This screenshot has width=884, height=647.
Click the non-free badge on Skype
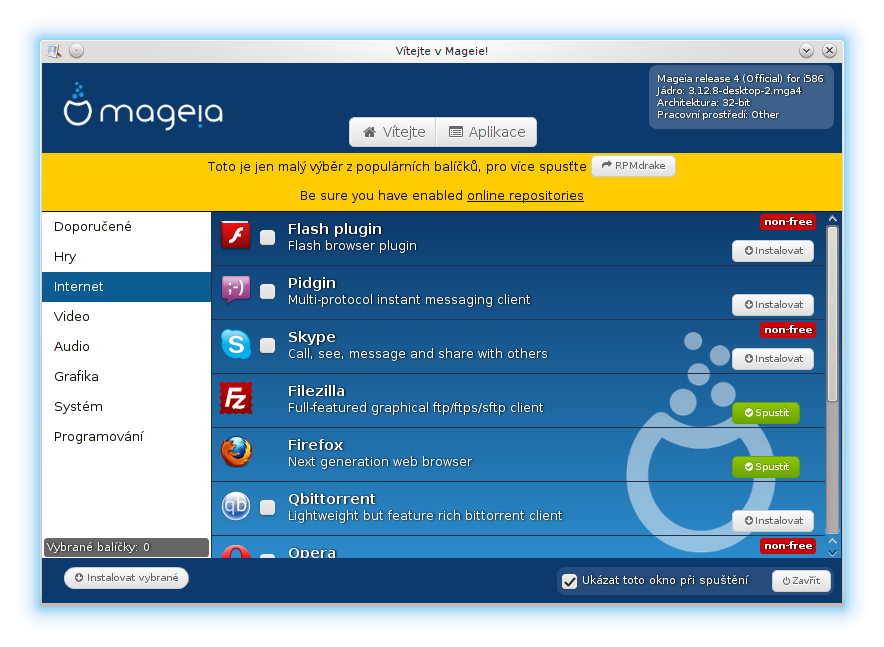click(788, 330)
